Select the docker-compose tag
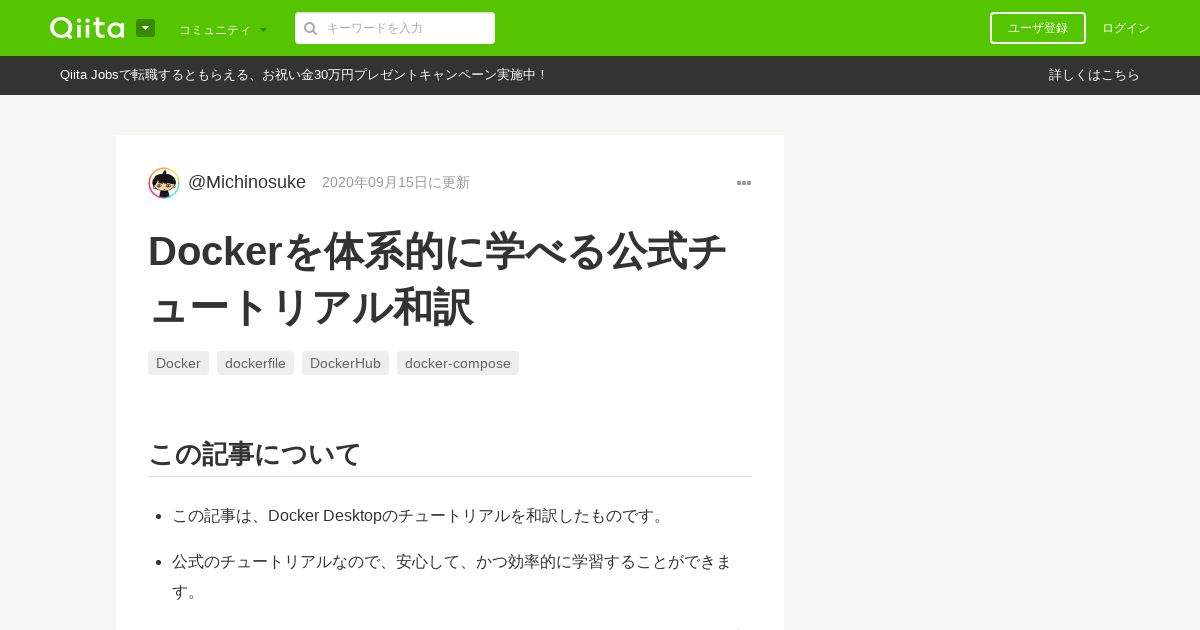This screenshot has width=1200, height=630. (x=458, y=363)
